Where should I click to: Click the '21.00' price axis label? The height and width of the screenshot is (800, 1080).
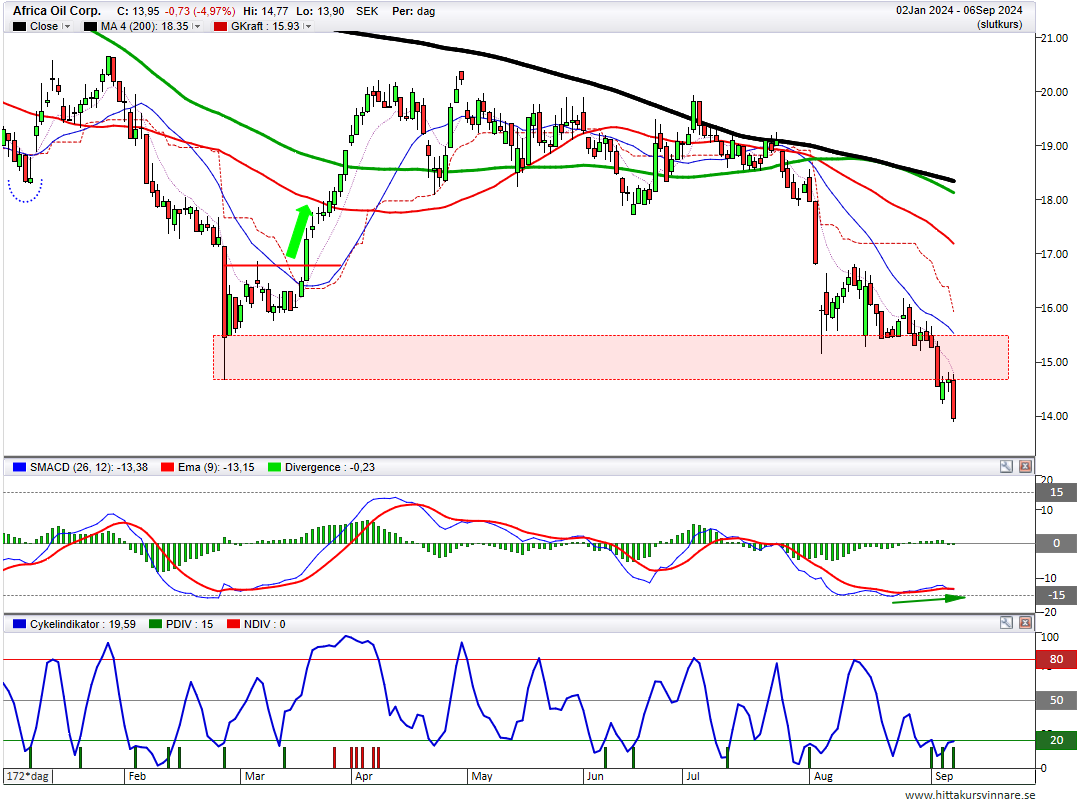[x=1054, y=38]
